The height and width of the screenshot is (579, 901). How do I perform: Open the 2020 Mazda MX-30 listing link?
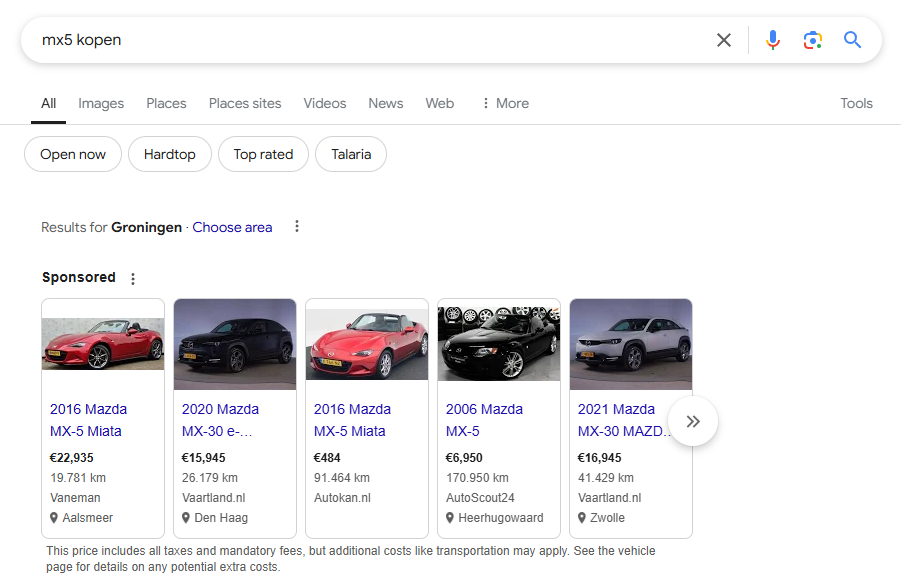(220, 420)
